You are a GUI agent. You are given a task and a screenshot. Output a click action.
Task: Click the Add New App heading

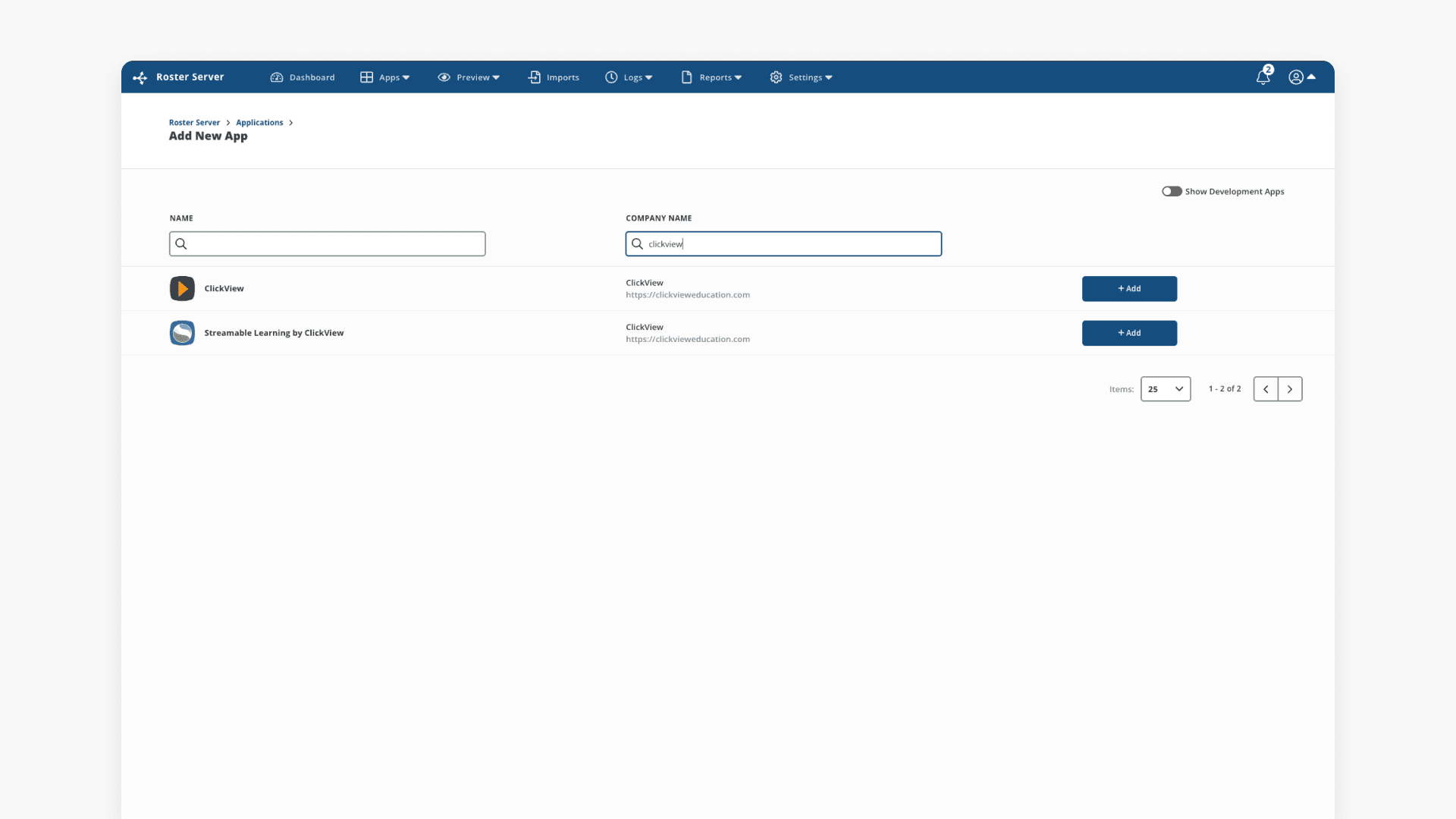point(208,136)
